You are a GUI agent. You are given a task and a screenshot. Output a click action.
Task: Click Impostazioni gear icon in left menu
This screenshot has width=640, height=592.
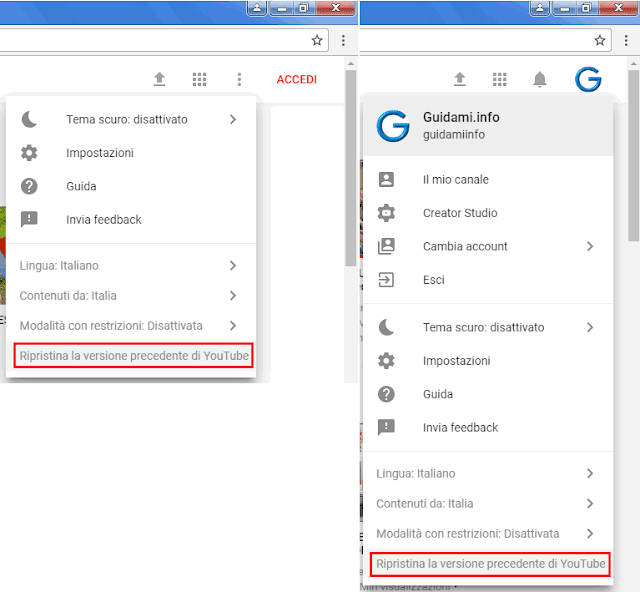tap(29, 153)
